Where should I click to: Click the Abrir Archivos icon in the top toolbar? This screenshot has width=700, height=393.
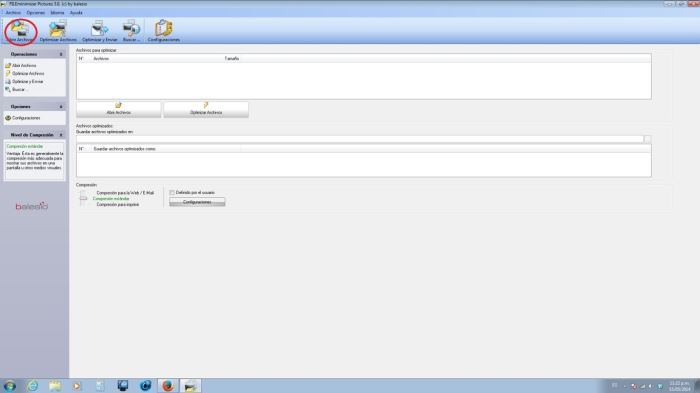(21, 31)
